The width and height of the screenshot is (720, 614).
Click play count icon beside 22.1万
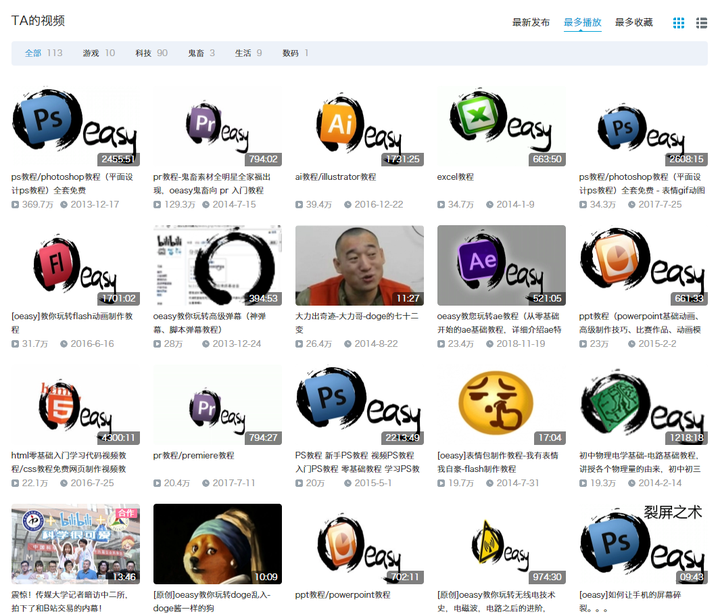15,483
